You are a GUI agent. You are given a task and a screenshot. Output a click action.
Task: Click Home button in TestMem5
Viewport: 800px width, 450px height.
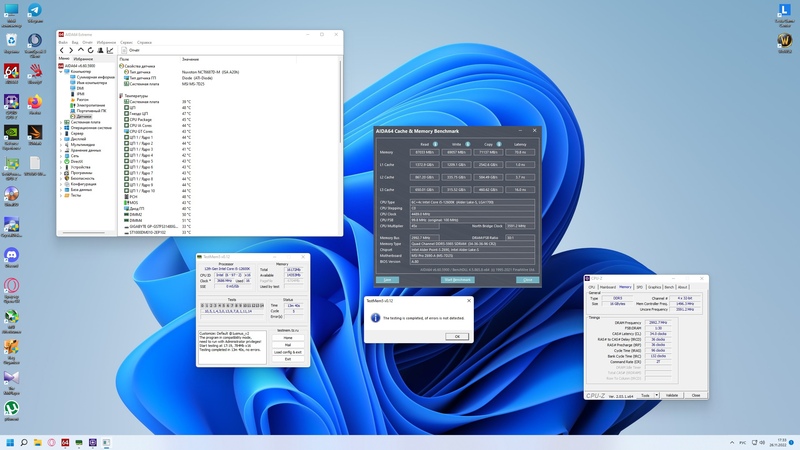coord(288,338)
